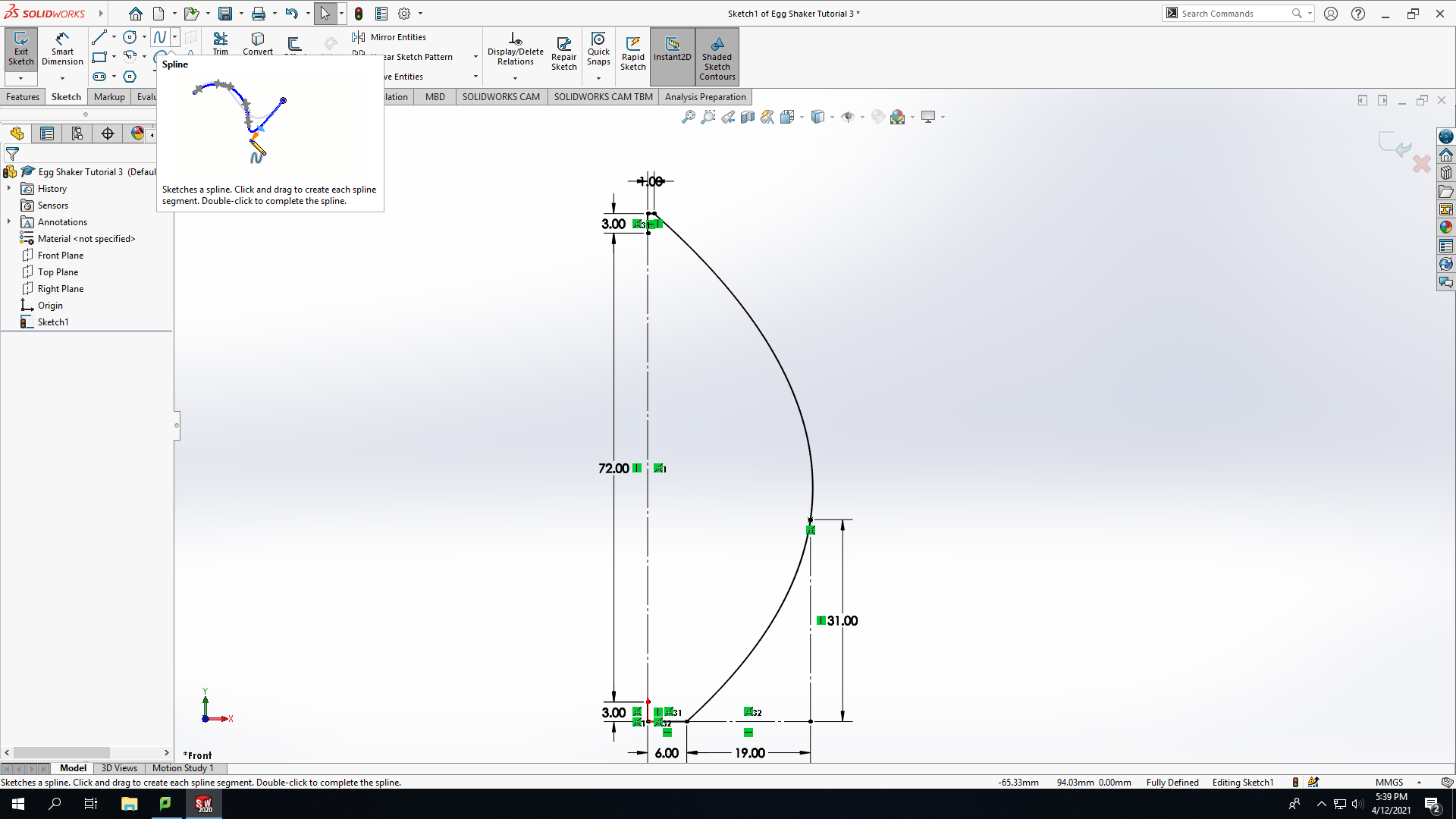Click the Search Commands field

pyautogui.click(x=1235, y=14)
